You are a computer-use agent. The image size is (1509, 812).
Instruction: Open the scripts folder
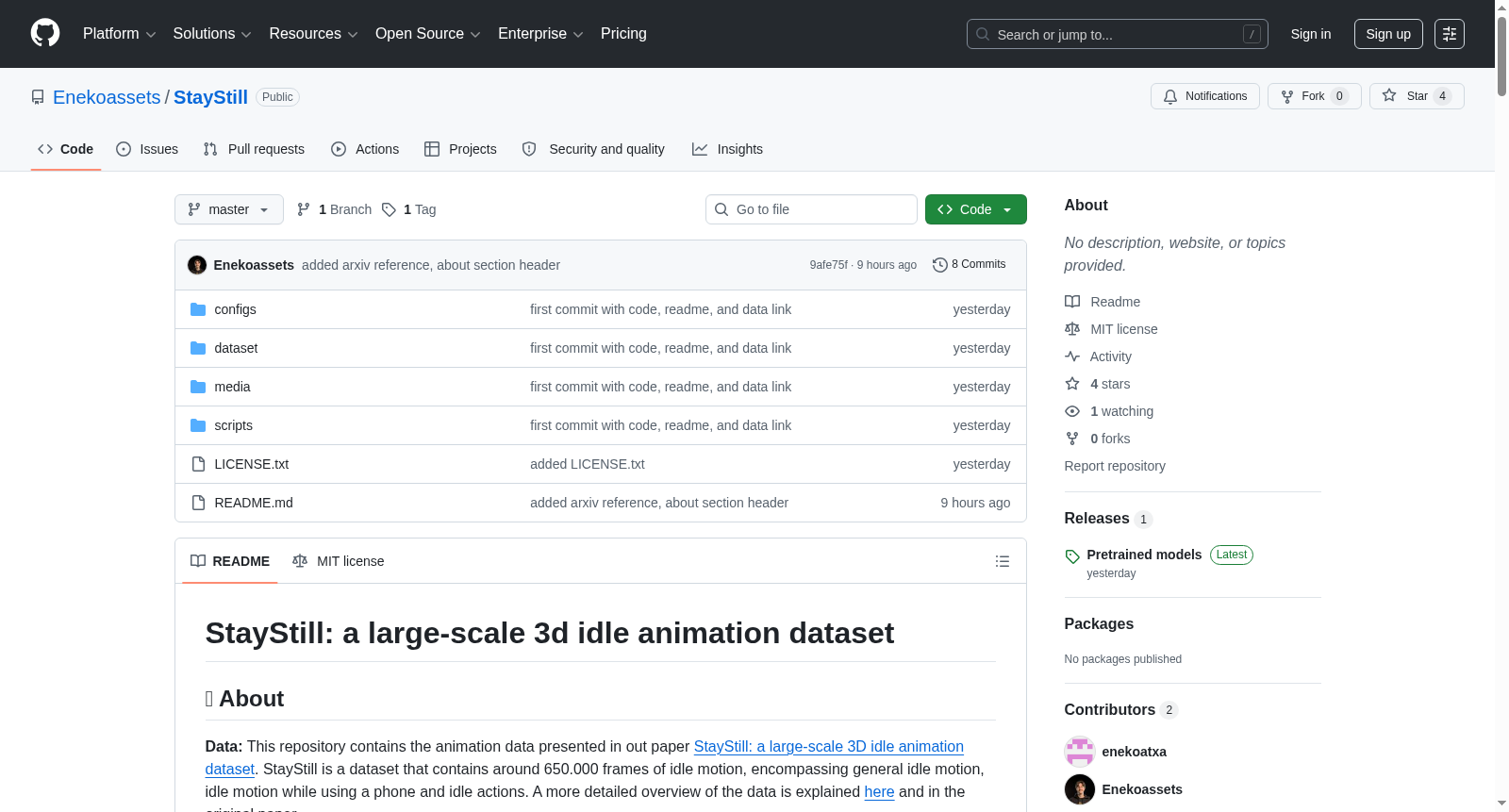point(233,425)
